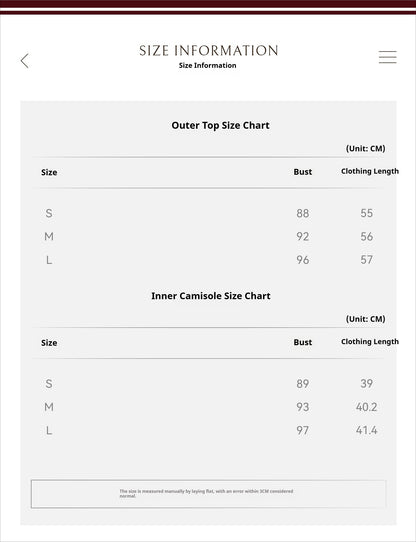
Task: Click the Unit: CM label above the camisole chart
Action: pos(366,319)
